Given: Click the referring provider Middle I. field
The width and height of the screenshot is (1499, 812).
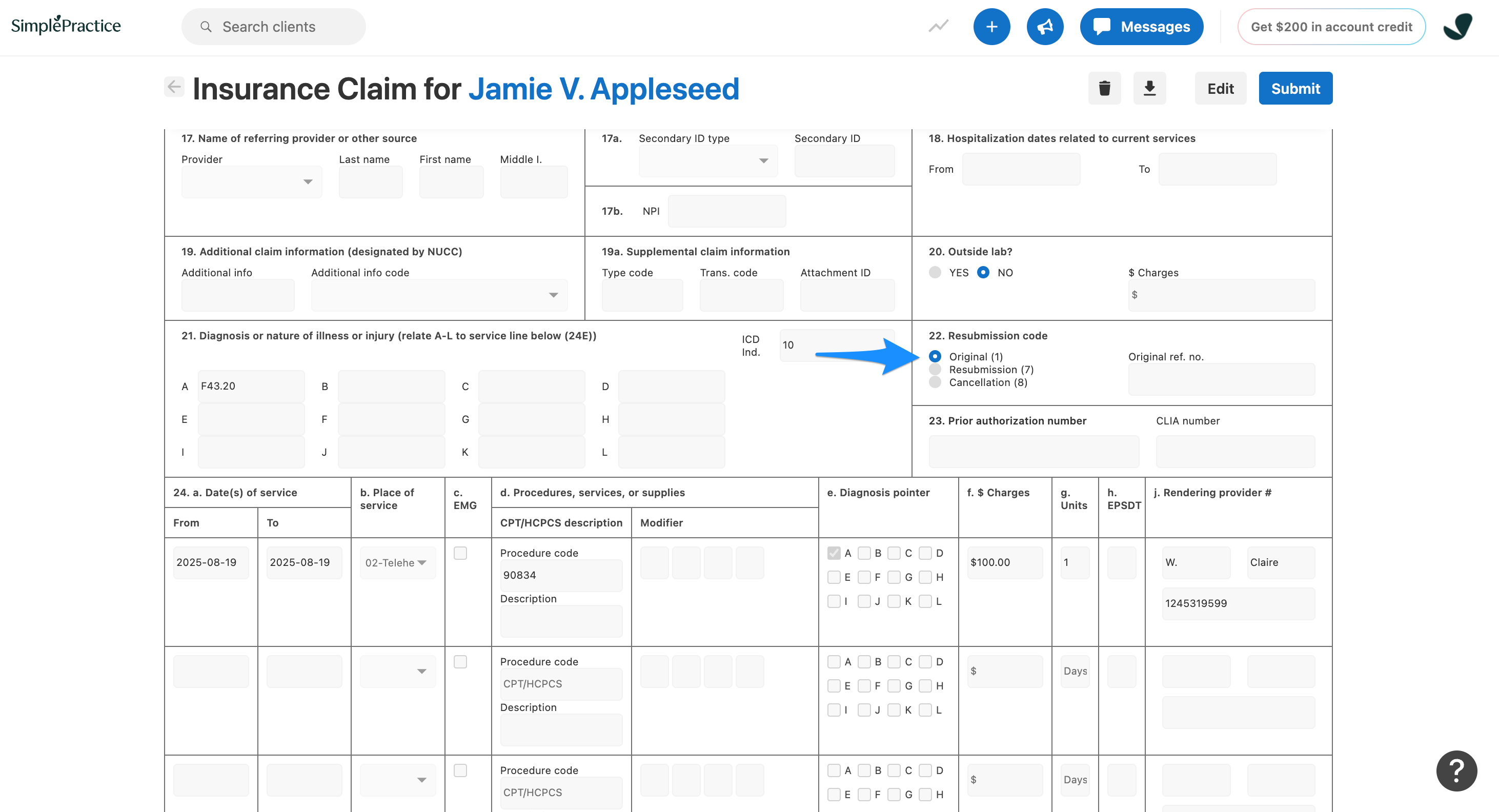Looking at the screenshot, I should 534,182.
